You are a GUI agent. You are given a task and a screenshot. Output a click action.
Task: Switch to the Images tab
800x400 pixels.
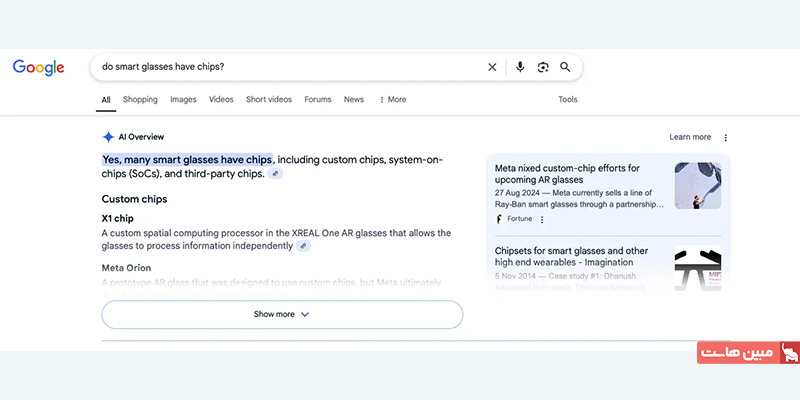[183, 99]
